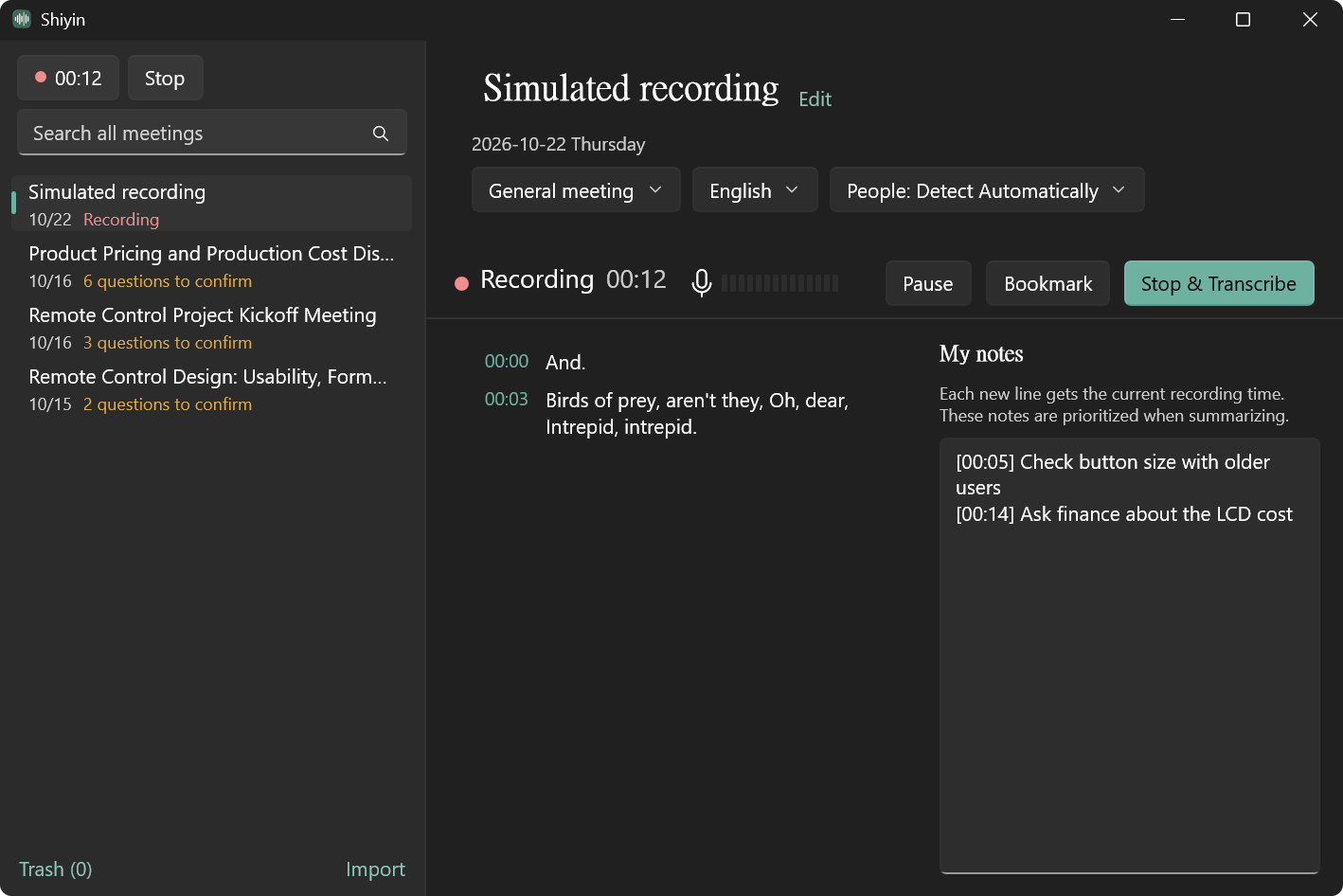
Task: Open the Trash (0) link
Action: tap(56, 869)
